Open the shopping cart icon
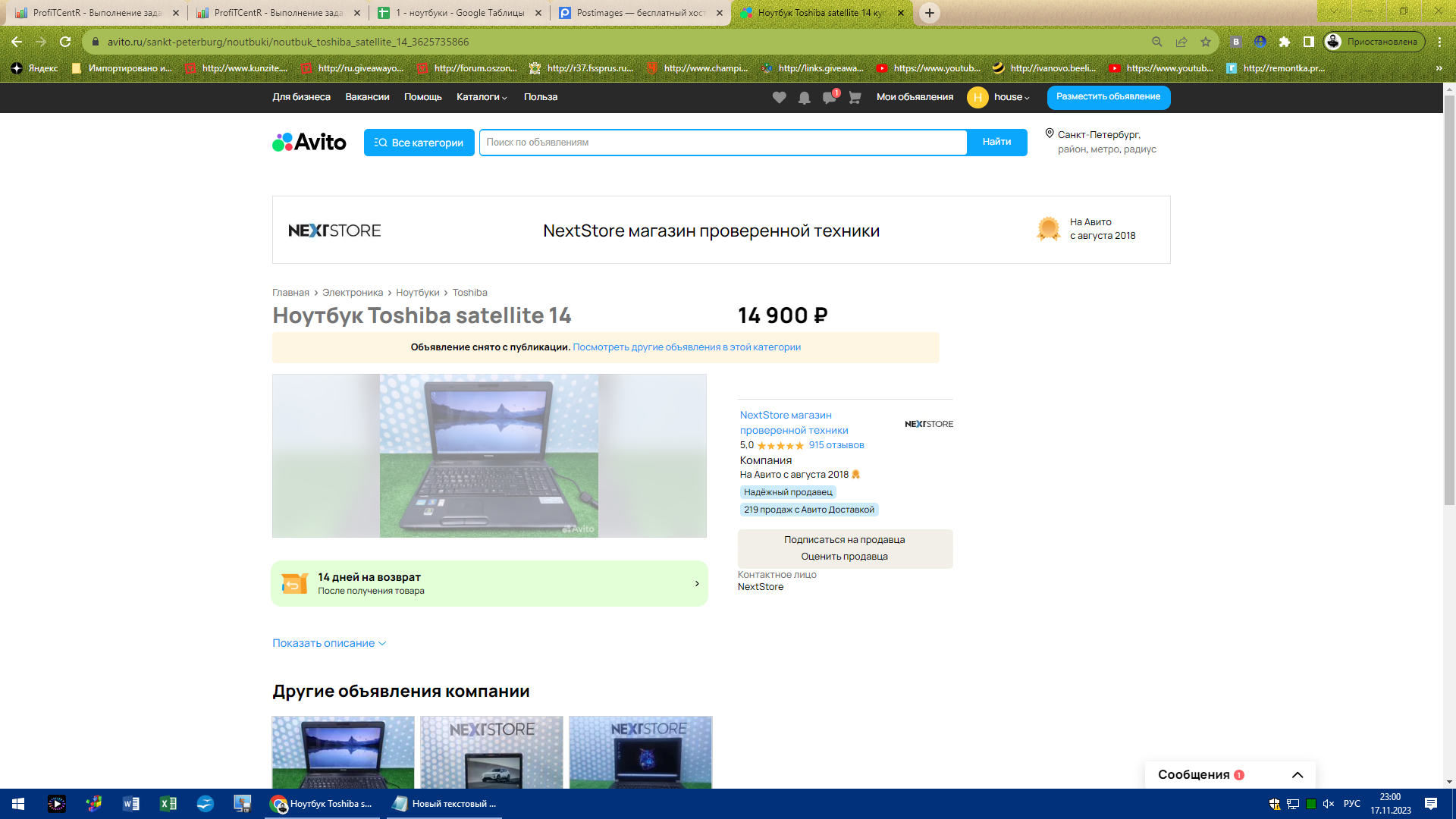The height and width of the screenshot is (819, 1456). [x=854, y=97]
